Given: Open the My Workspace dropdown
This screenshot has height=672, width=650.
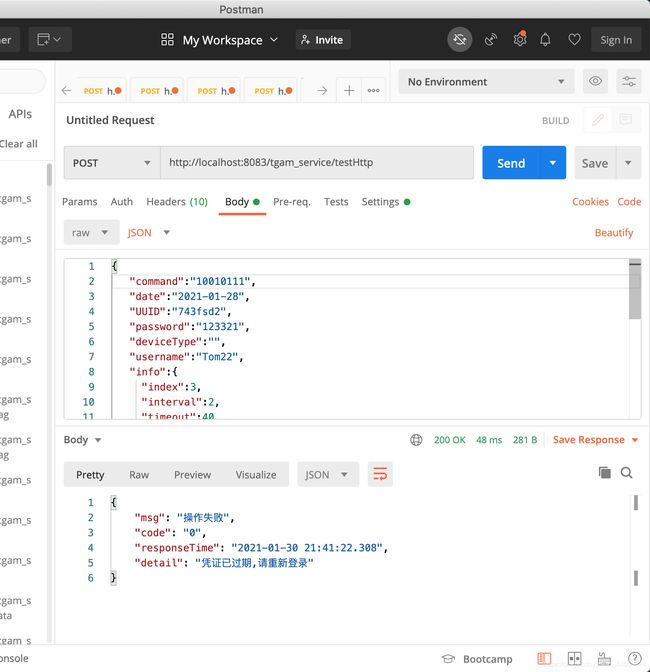Looking at the screenshot, I should [x=219, y=40].
